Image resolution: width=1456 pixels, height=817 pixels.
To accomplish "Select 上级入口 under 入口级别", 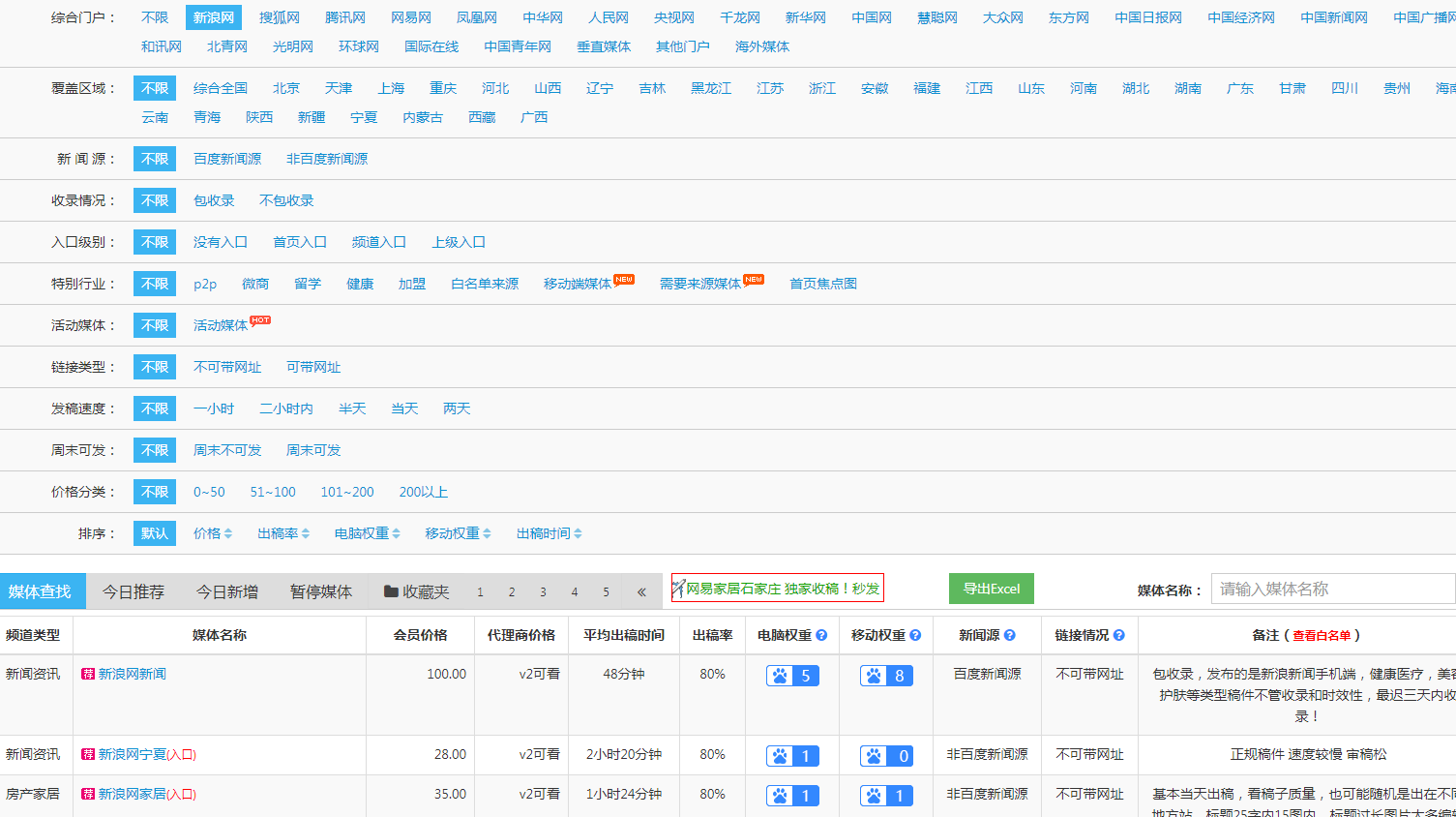I will tap(459, 242).
